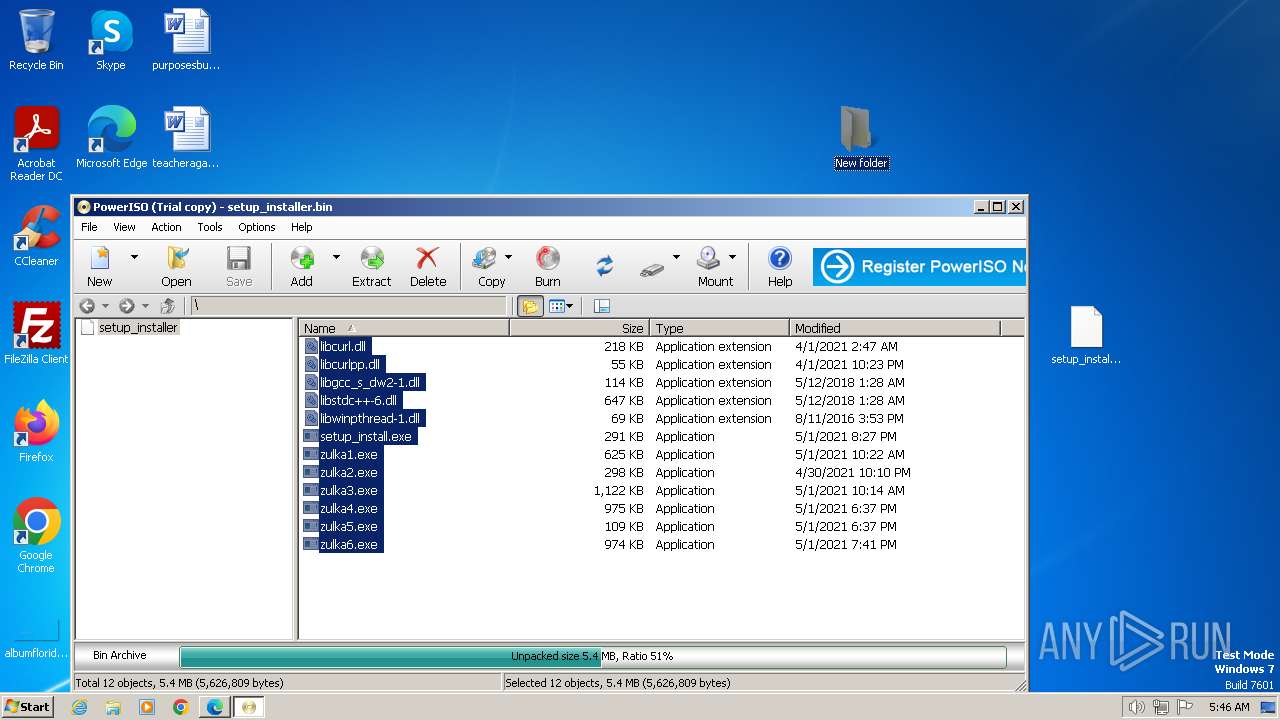
Task: Select the Recycle Bin desktop icon
Action: 36,40
